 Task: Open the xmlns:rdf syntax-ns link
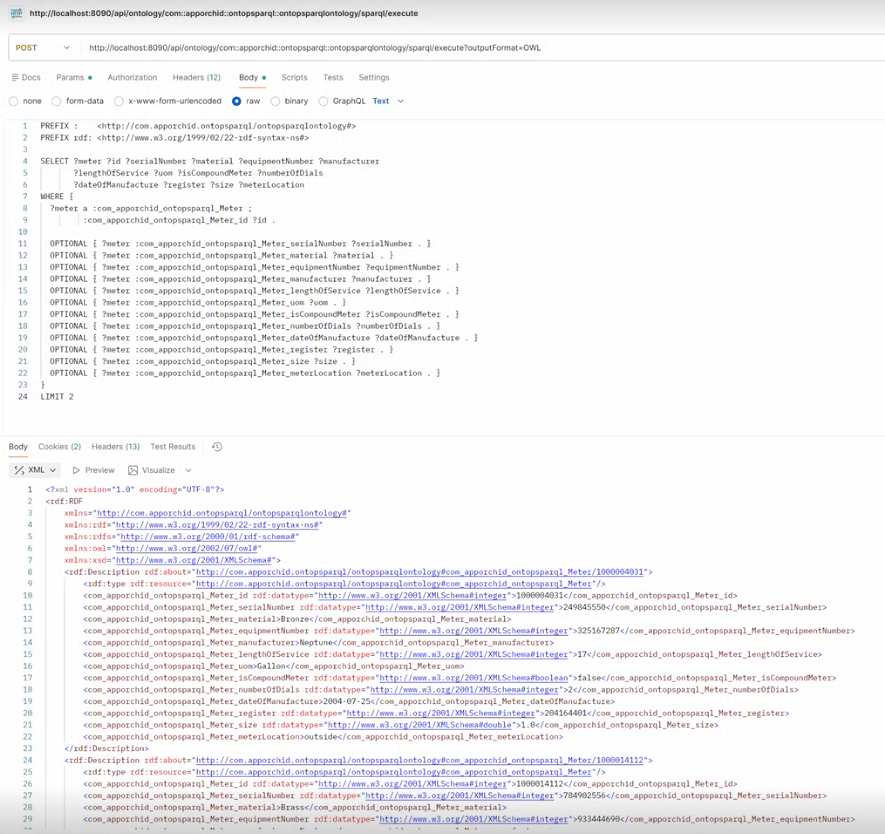click(x=217, y=525)
